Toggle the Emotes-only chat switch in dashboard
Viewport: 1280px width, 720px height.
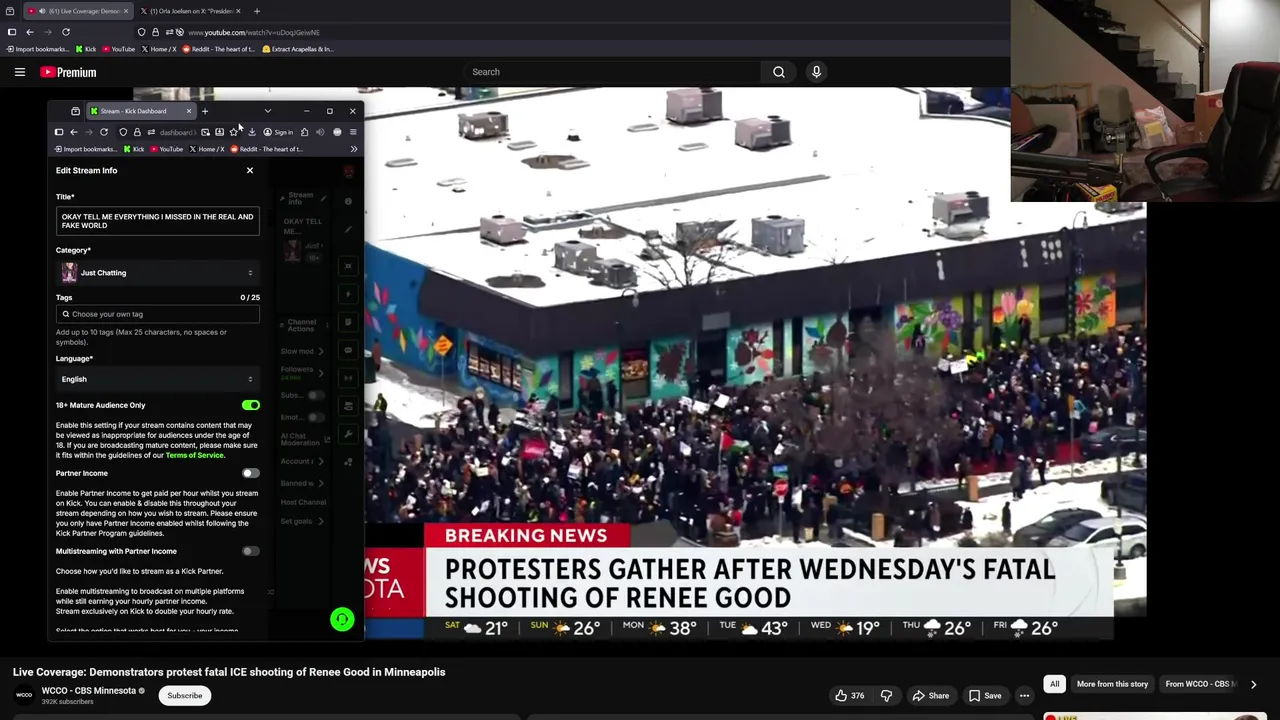[316, 417]
